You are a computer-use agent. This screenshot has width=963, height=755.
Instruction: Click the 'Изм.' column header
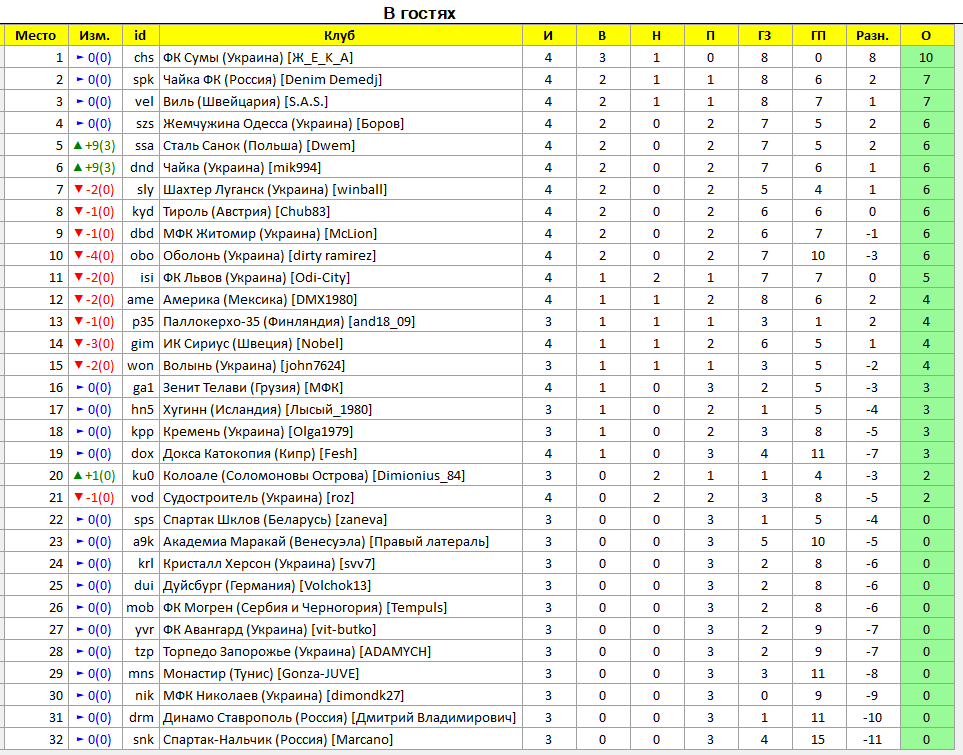coord(95,36)
